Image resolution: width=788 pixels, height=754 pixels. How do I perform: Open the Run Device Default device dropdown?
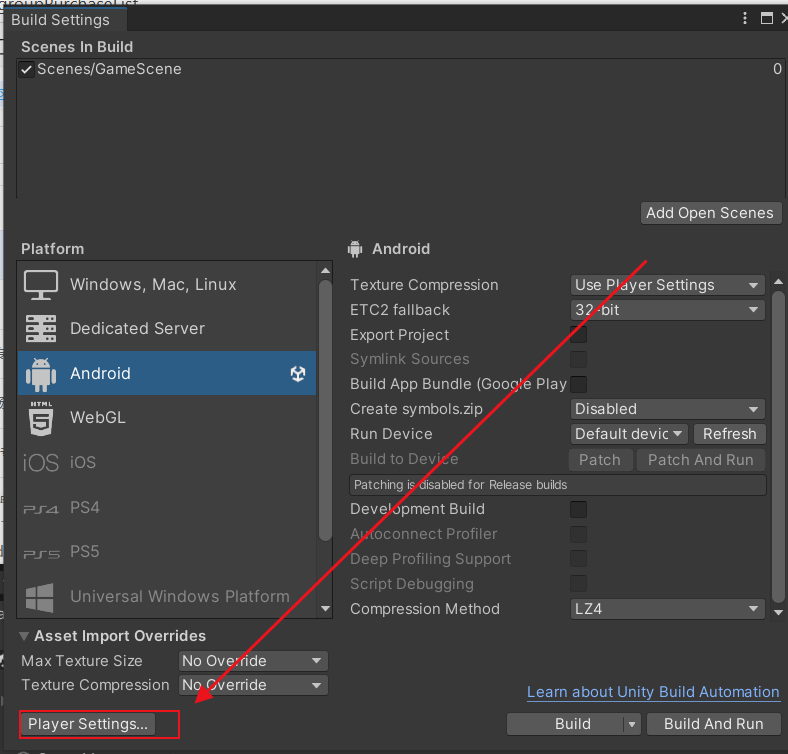click(629, 434)
